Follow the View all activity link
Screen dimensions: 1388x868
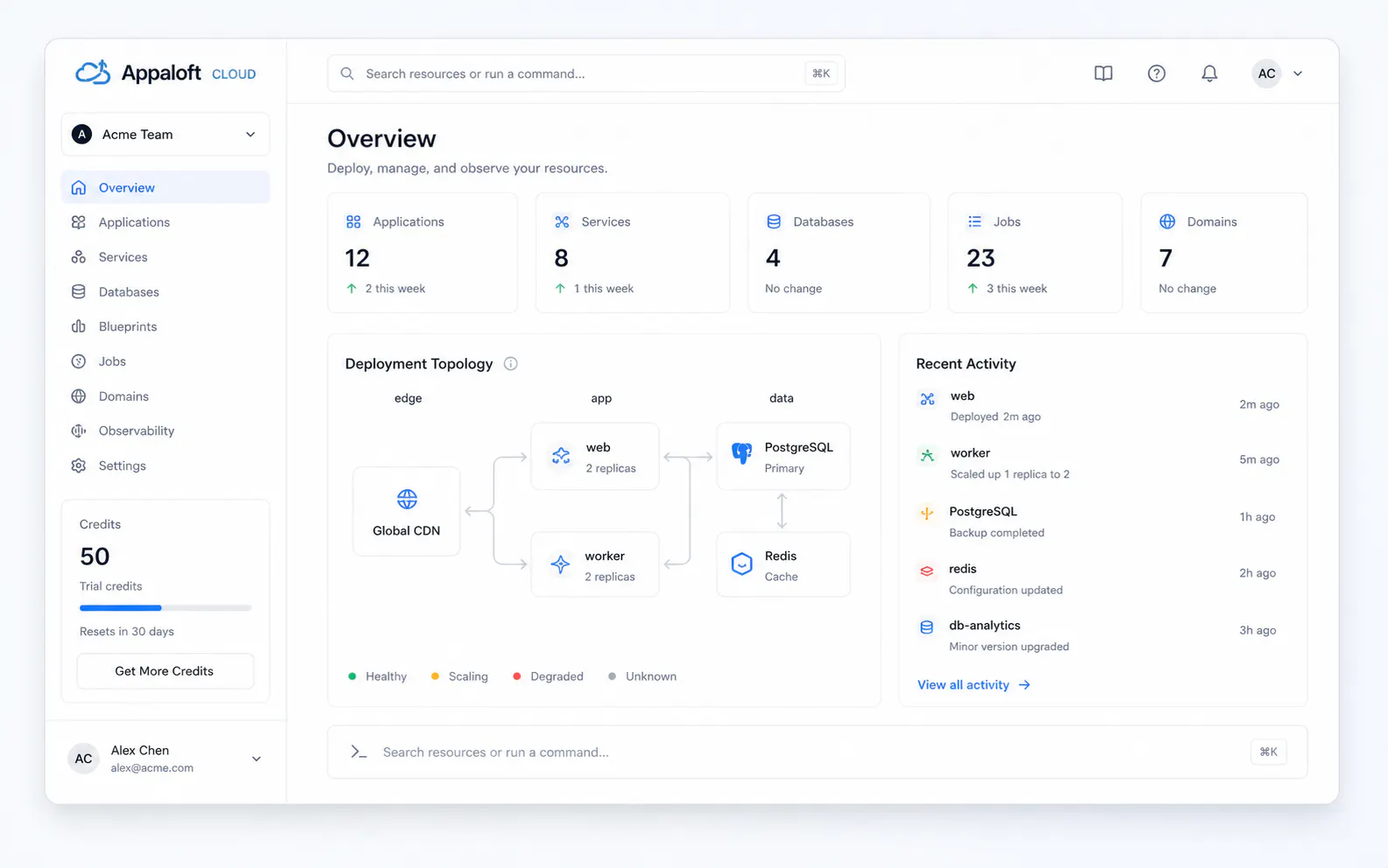(973, 685)
